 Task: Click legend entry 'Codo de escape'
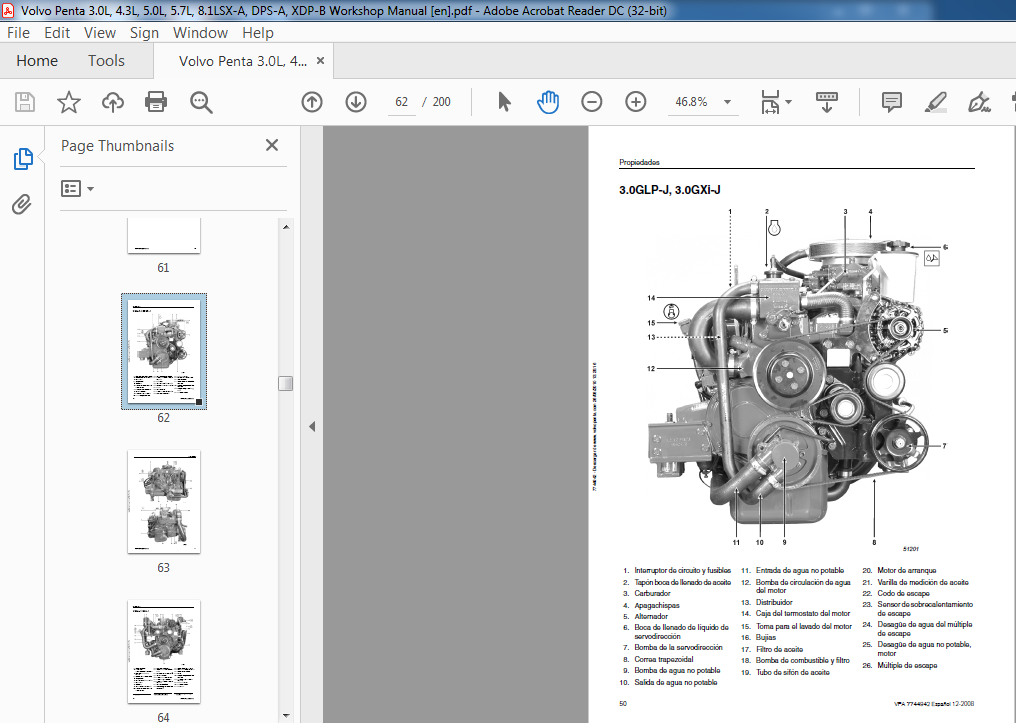(903, 593)
